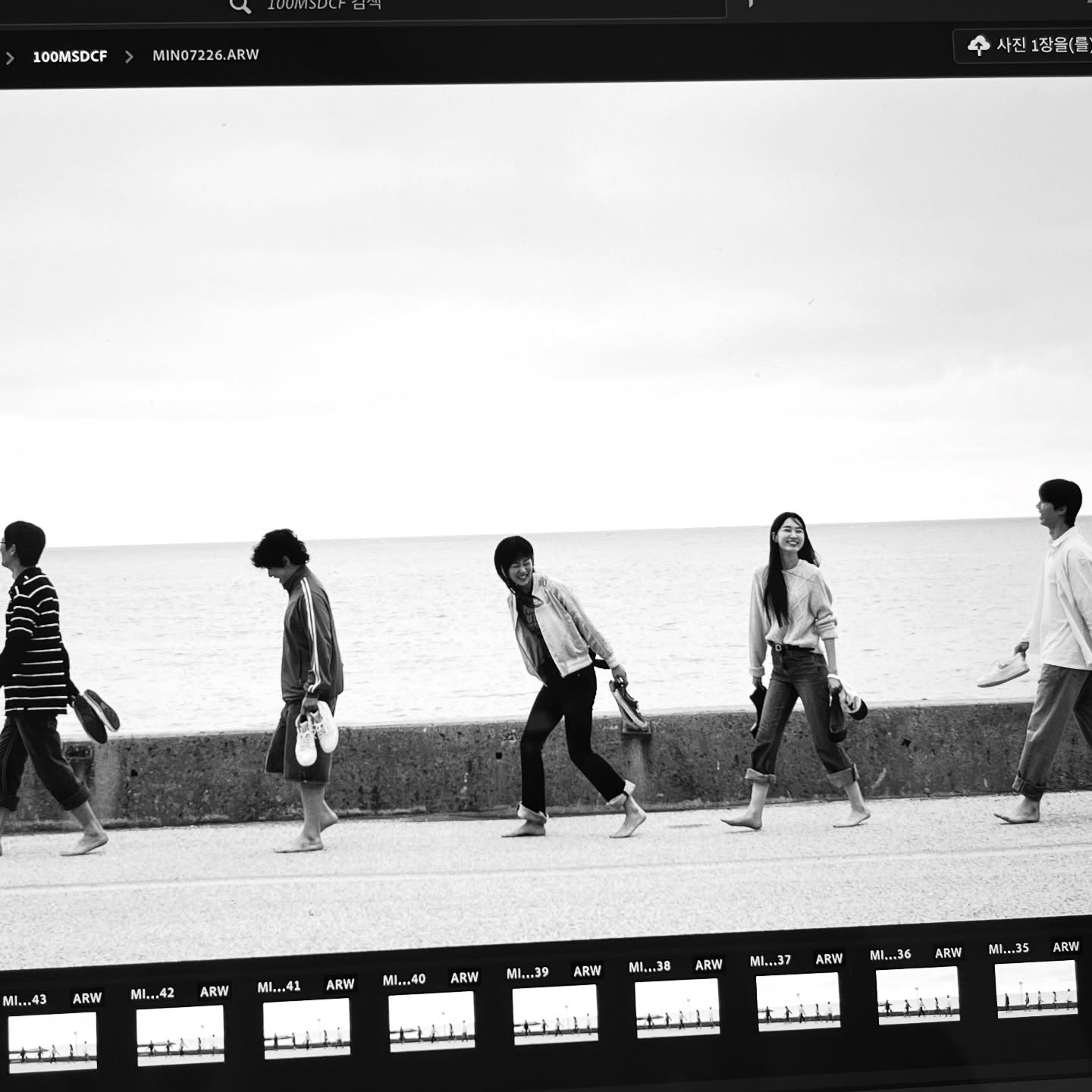This screenshot has height=1092, width=1092.
Task: Expand the chevron before 100MSDCF
Action: tap(10, 58)
